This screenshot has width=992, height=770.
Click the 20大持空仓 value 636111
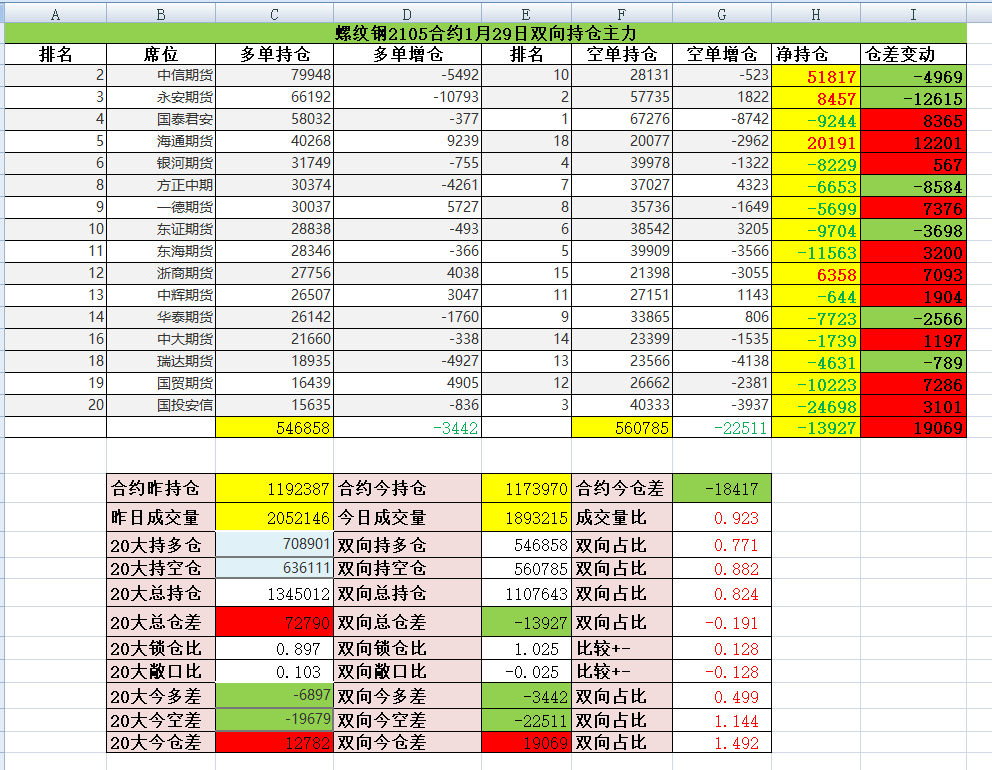274,568
